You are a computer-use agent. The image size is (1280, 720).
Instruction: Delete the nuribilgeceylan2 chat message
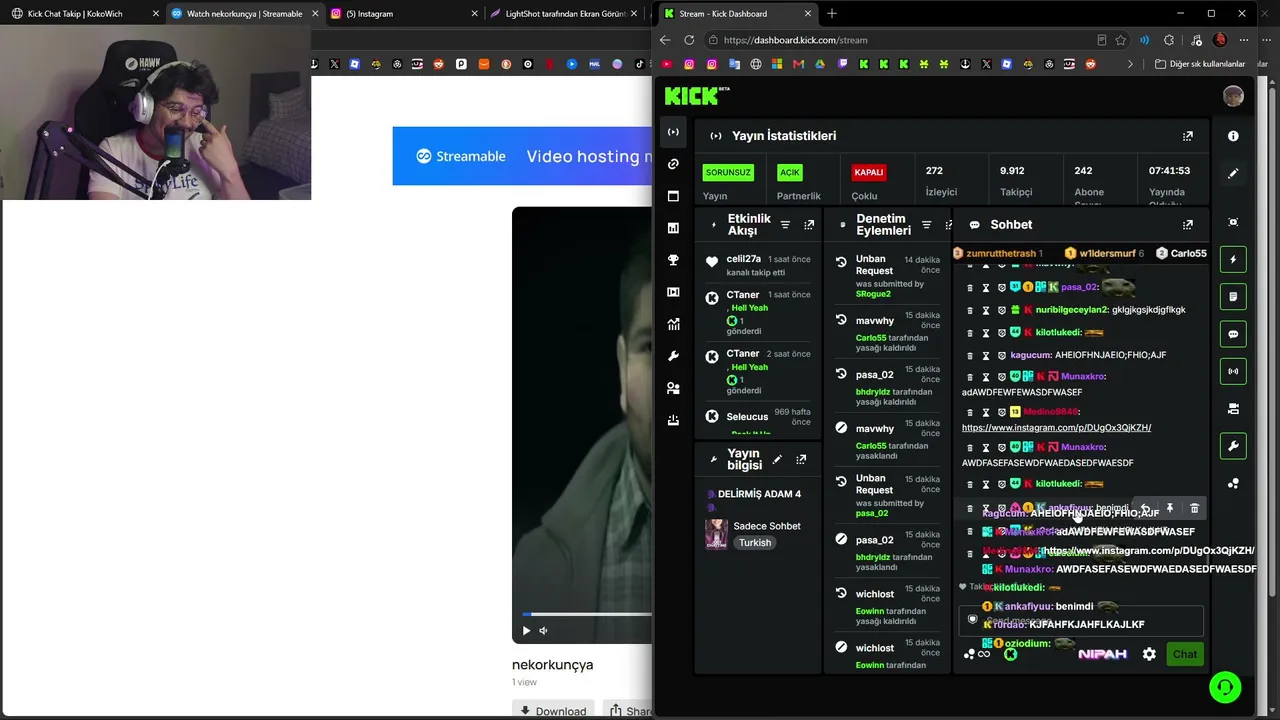969,310
